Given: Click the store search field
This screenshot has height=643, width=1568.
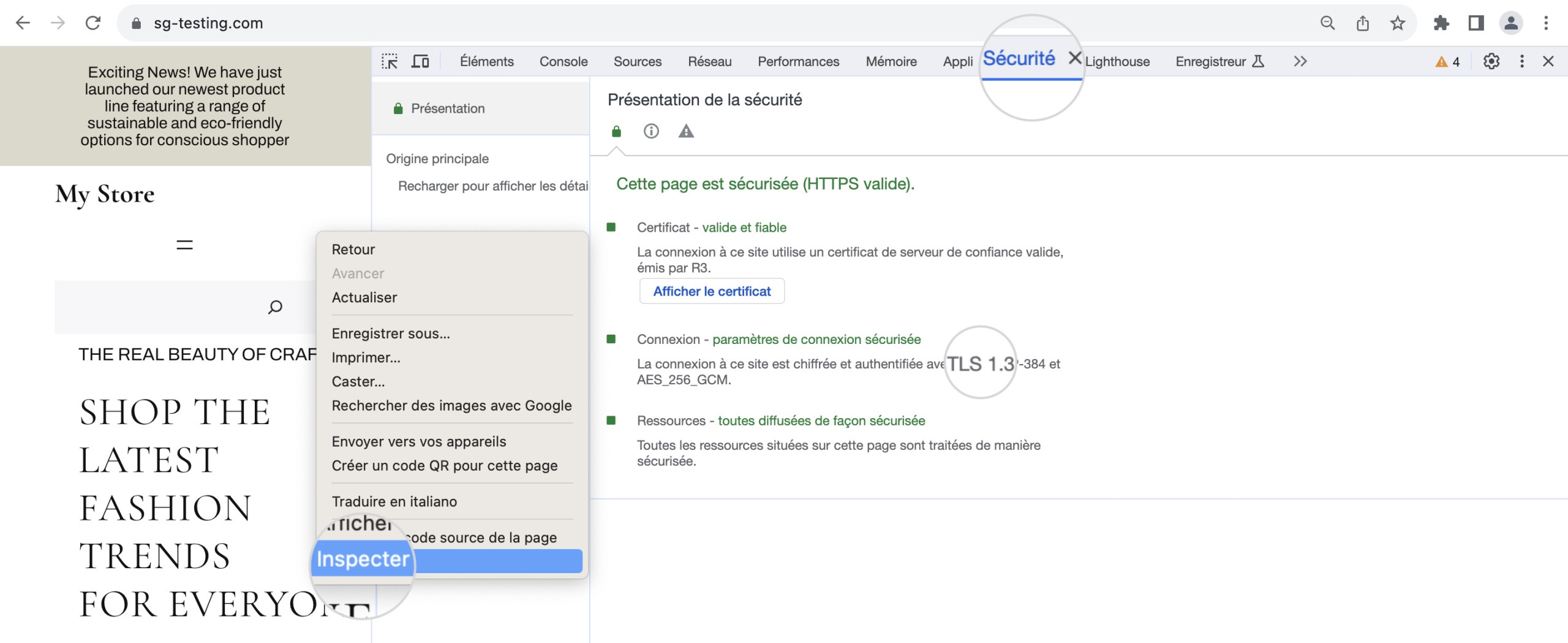Looking at the screenshot, I should 185,307.
